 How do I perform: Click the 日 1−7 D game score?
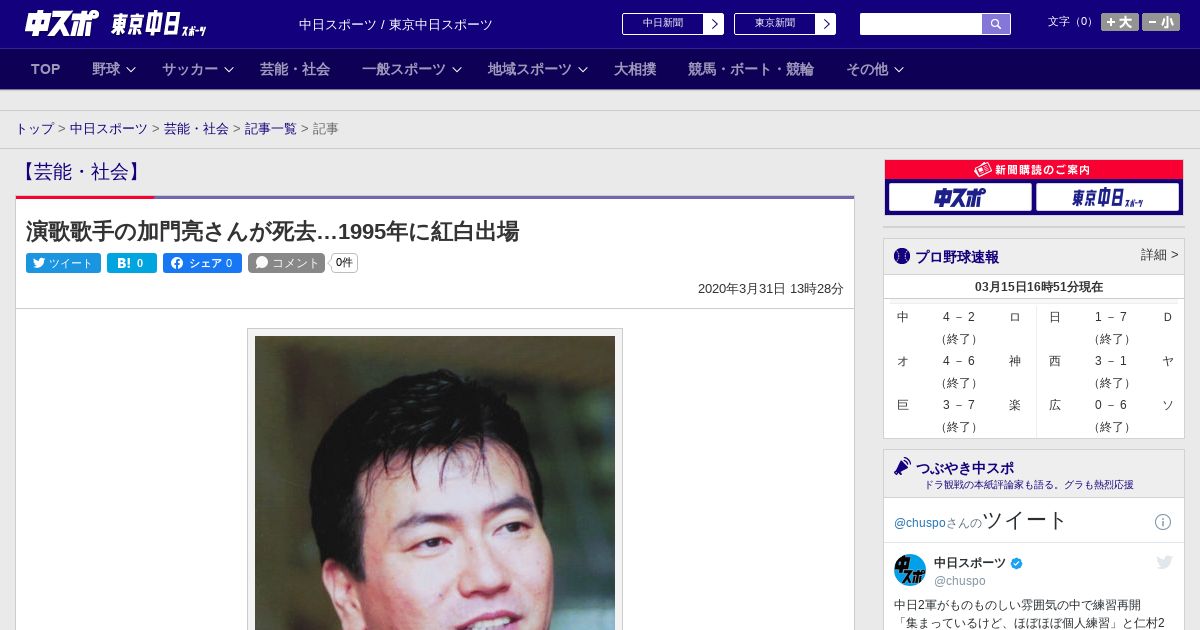click(x=1110, y=317)
